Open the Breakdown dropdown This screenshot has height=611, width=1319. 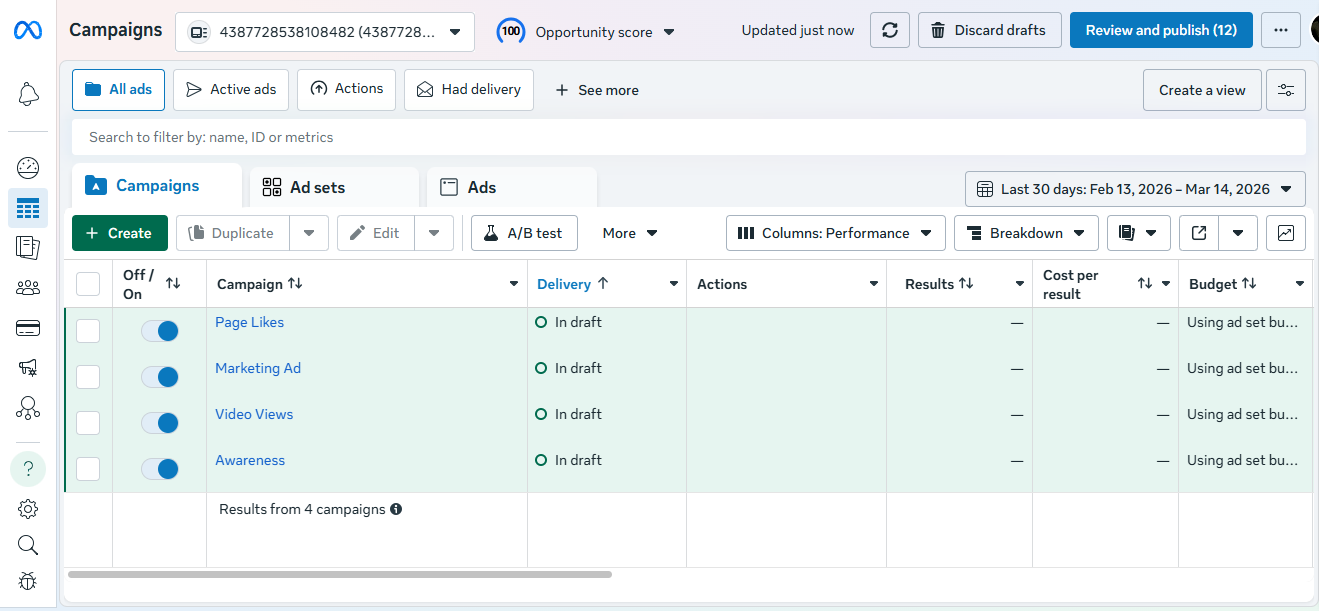(1026, 233)
